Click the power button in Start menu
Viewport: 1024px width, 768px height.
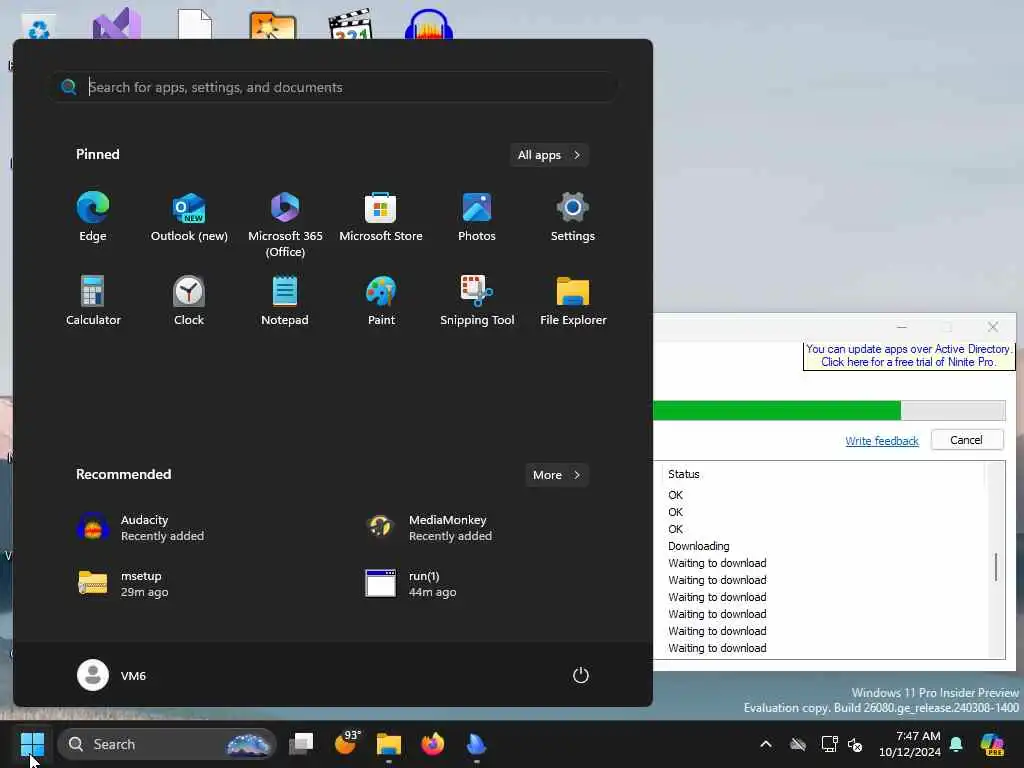[581, 675]
